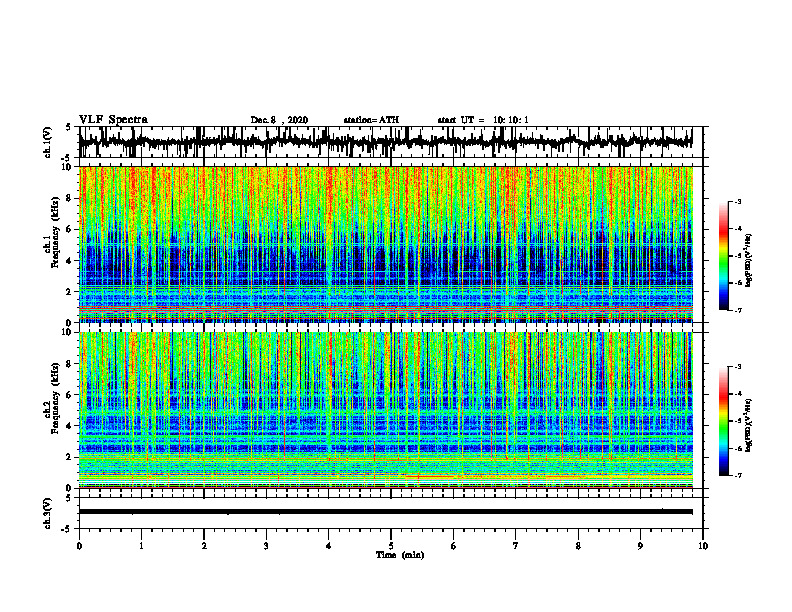Click the "10" kHz tick on ch.1 frequency axis
The height and width of the screenshot is (612, 792).
(x=68, y=167)
